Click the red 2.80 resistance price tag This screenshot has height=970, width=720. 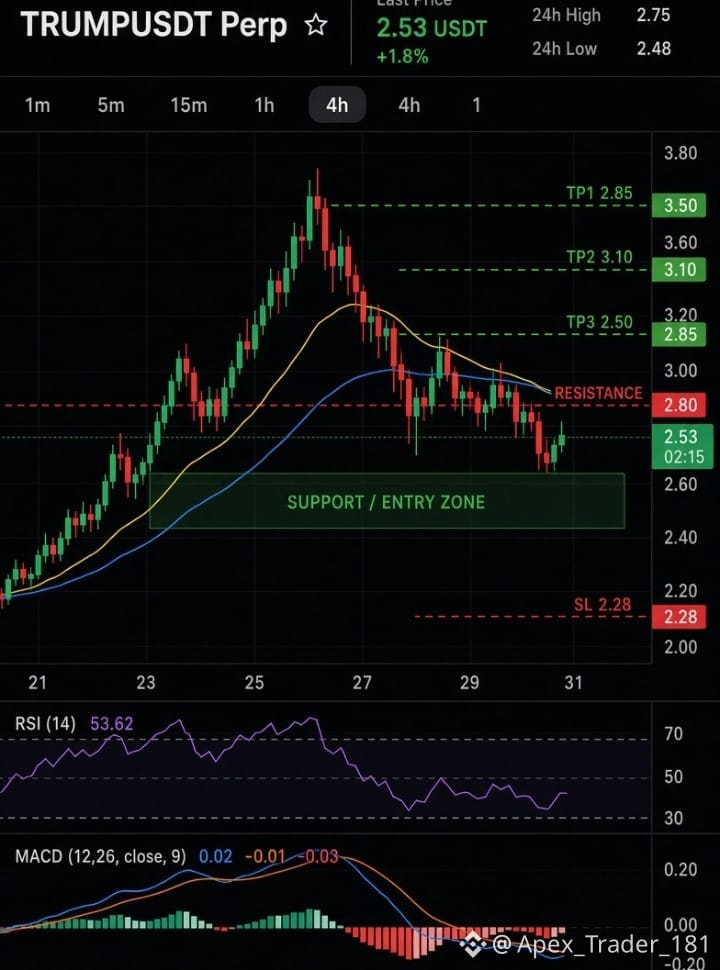point(679,405)
